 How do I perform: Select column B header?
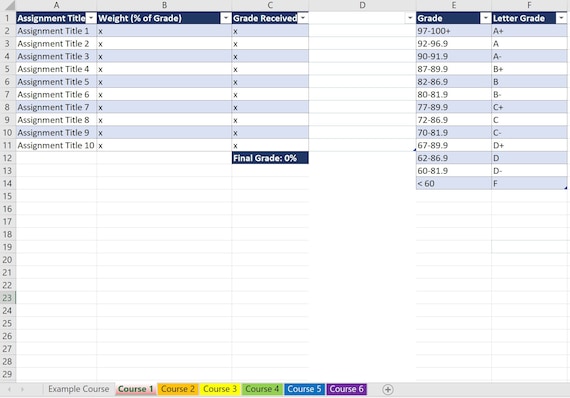point(164,5)
